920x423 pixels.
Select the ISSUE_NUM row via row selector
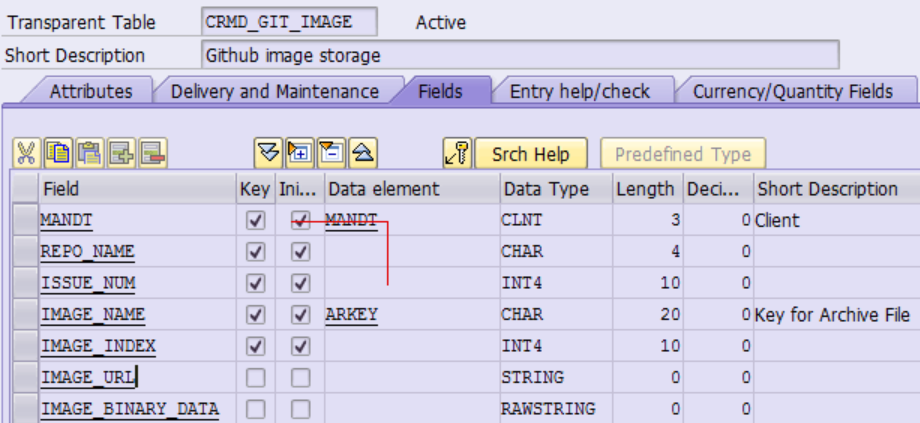pos(25,283)
